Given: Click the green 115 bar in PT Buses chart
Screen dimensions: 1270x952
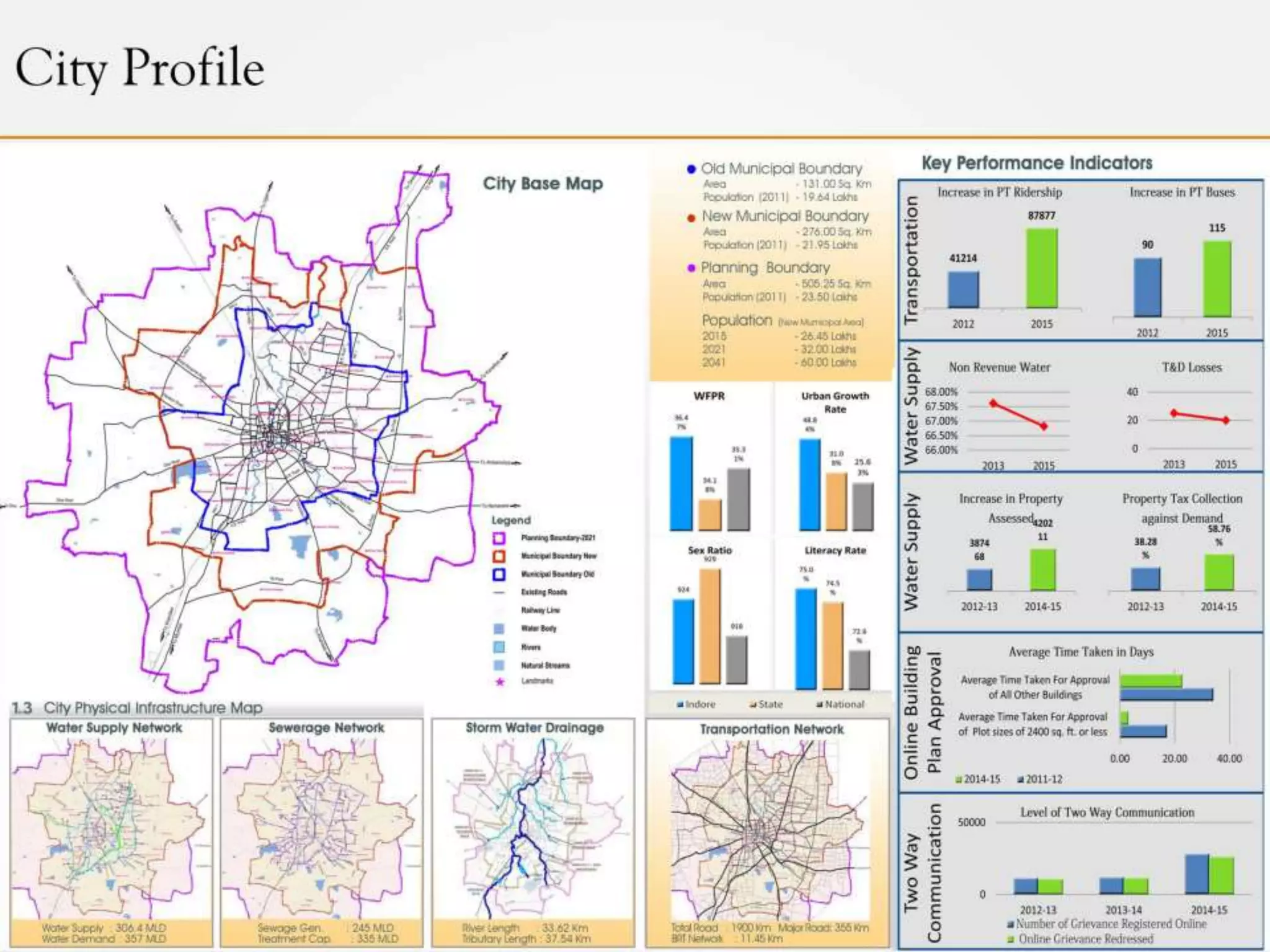Looking at the screenshot, I should (x=1217, y=279).
